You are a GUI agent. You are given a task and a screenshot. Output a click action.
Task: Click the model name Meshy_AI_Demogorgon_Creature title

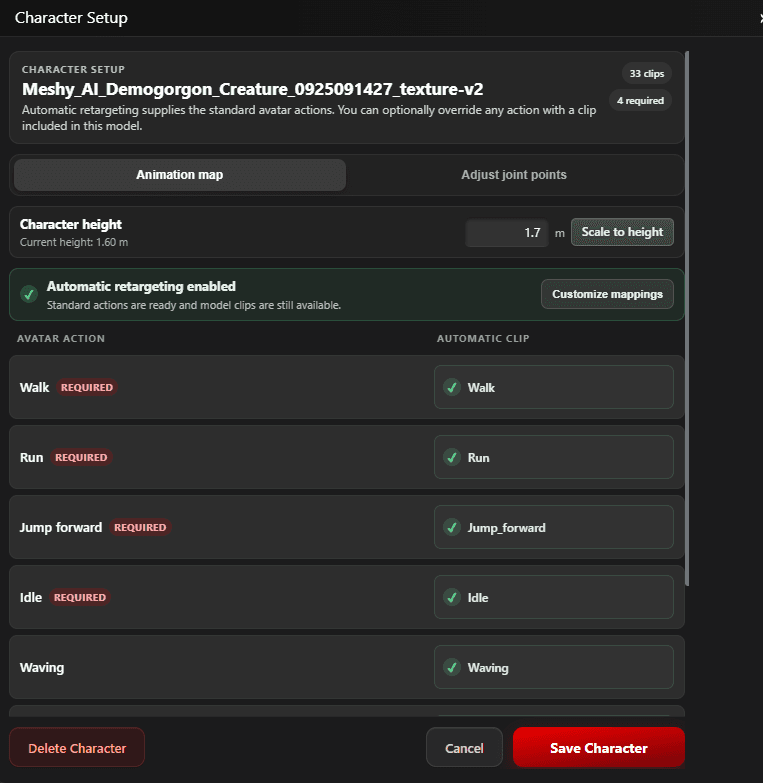(x=253, y=89)
